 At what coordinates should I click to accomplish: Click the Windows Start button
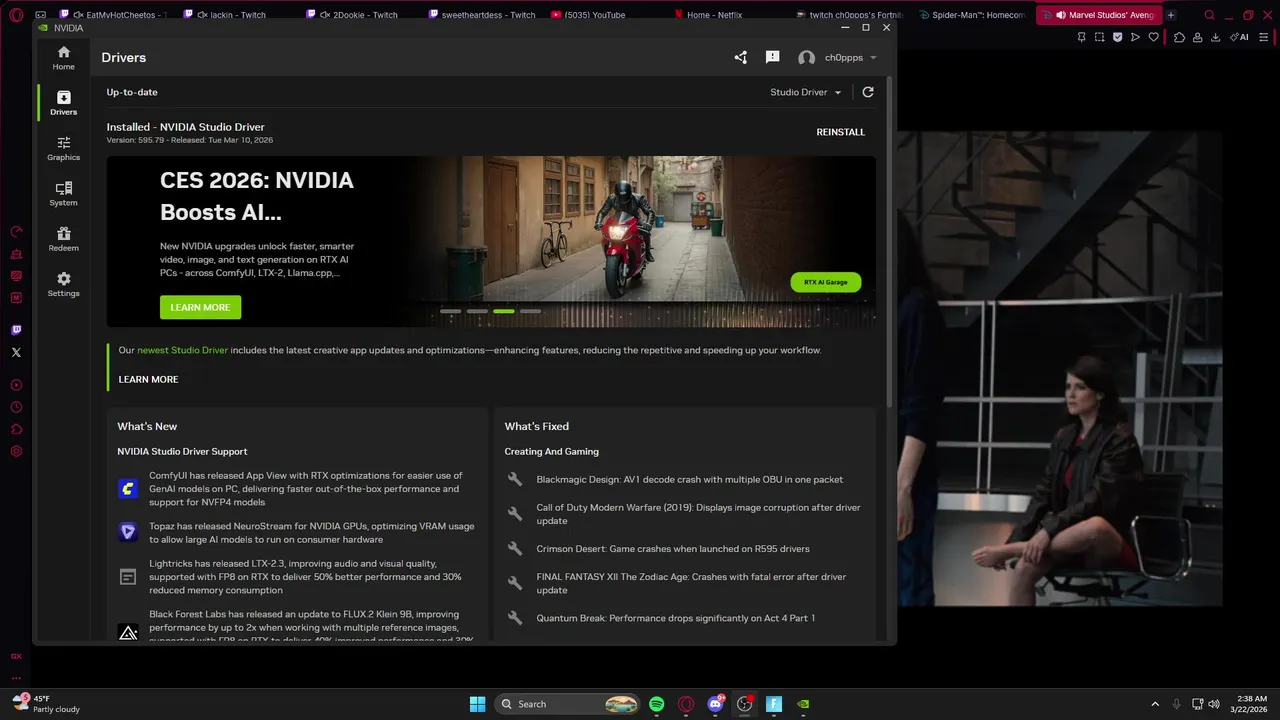(477, 704)
